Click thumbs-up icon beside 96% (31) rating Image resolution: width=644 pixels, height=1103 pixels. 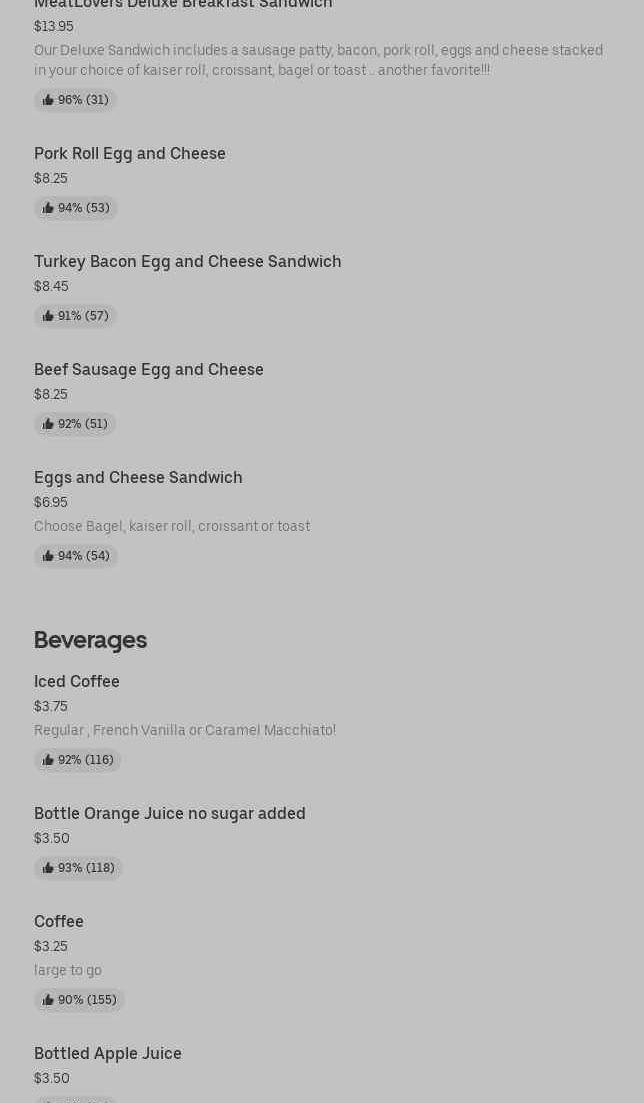(x=48, y=100)
